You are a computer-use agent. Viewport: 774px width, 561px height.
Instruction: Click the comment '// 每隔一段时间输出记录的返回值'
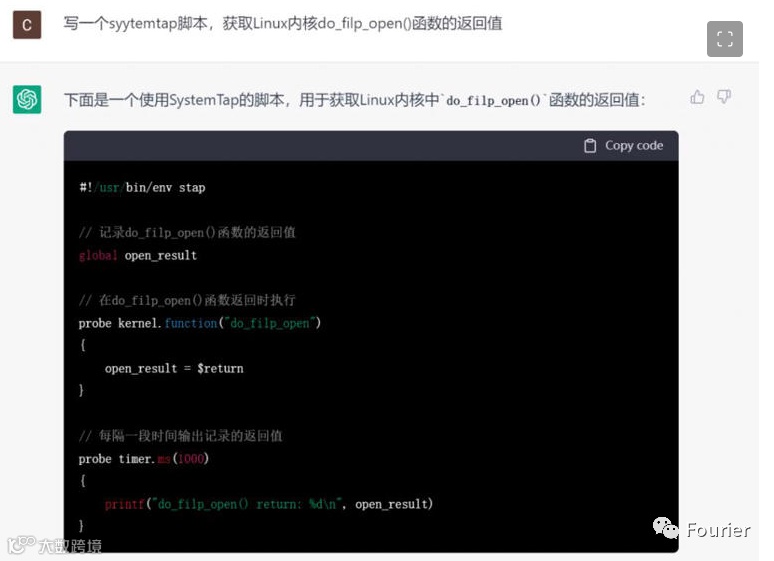click(x=181, y=436)
